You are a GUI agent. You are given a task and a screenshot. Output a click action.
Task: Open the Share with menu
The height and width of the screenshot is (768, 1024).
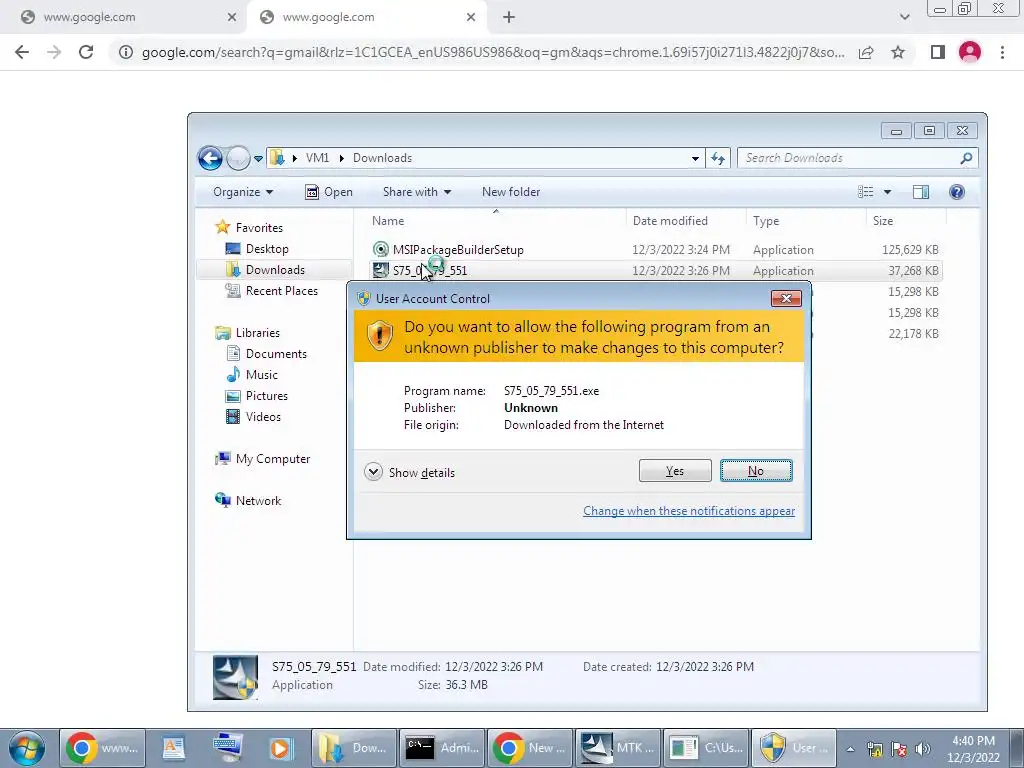click(417, 192)
